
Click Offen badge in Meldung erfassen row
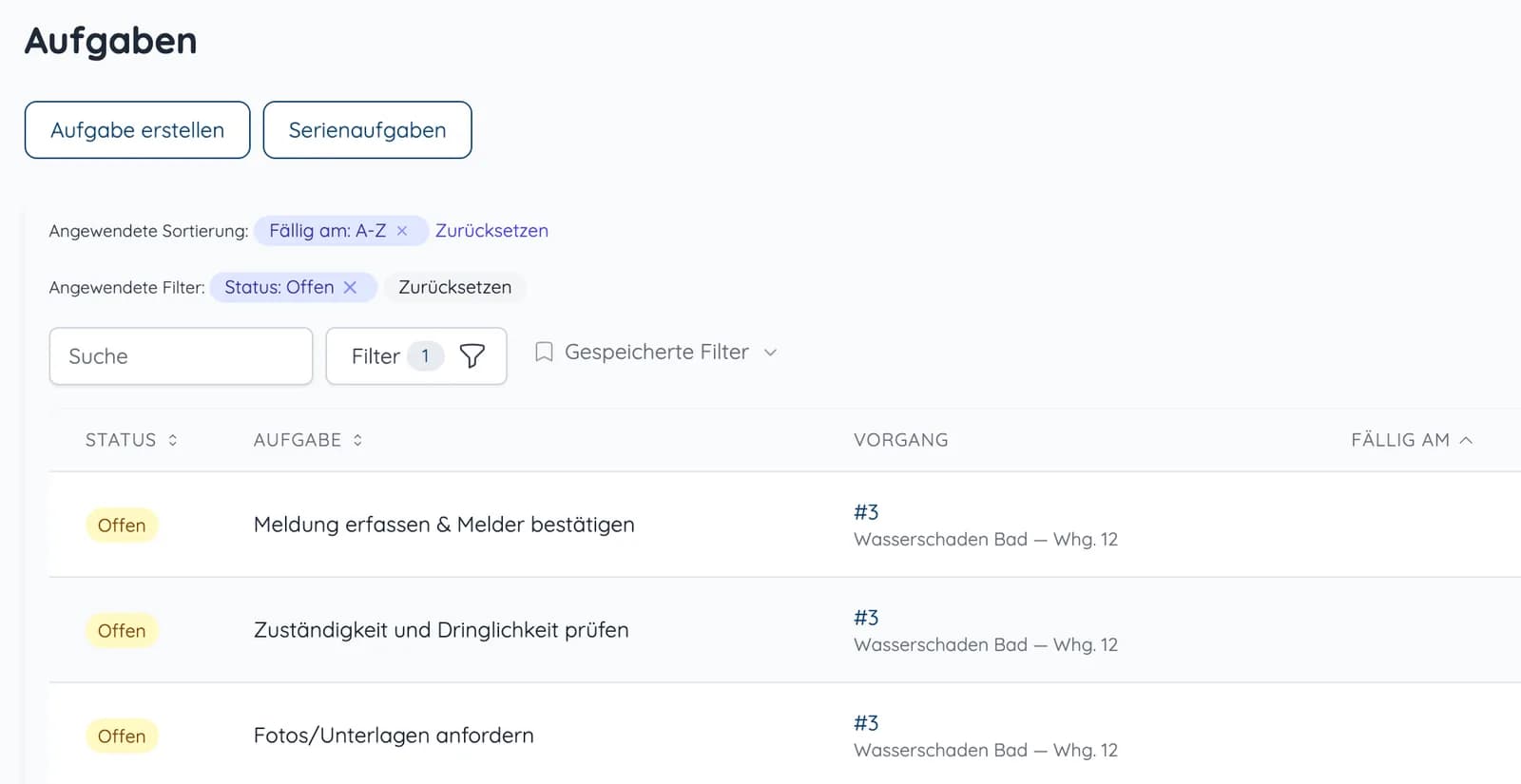point(122,526)
